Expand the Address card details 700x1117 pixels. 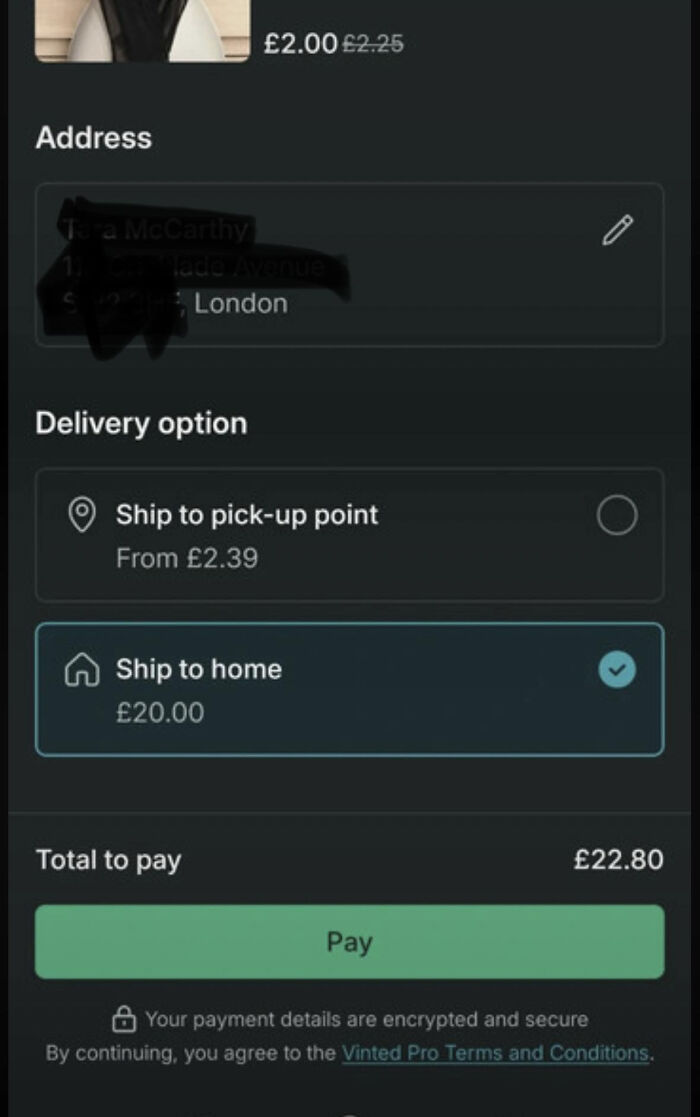point(348,264)
